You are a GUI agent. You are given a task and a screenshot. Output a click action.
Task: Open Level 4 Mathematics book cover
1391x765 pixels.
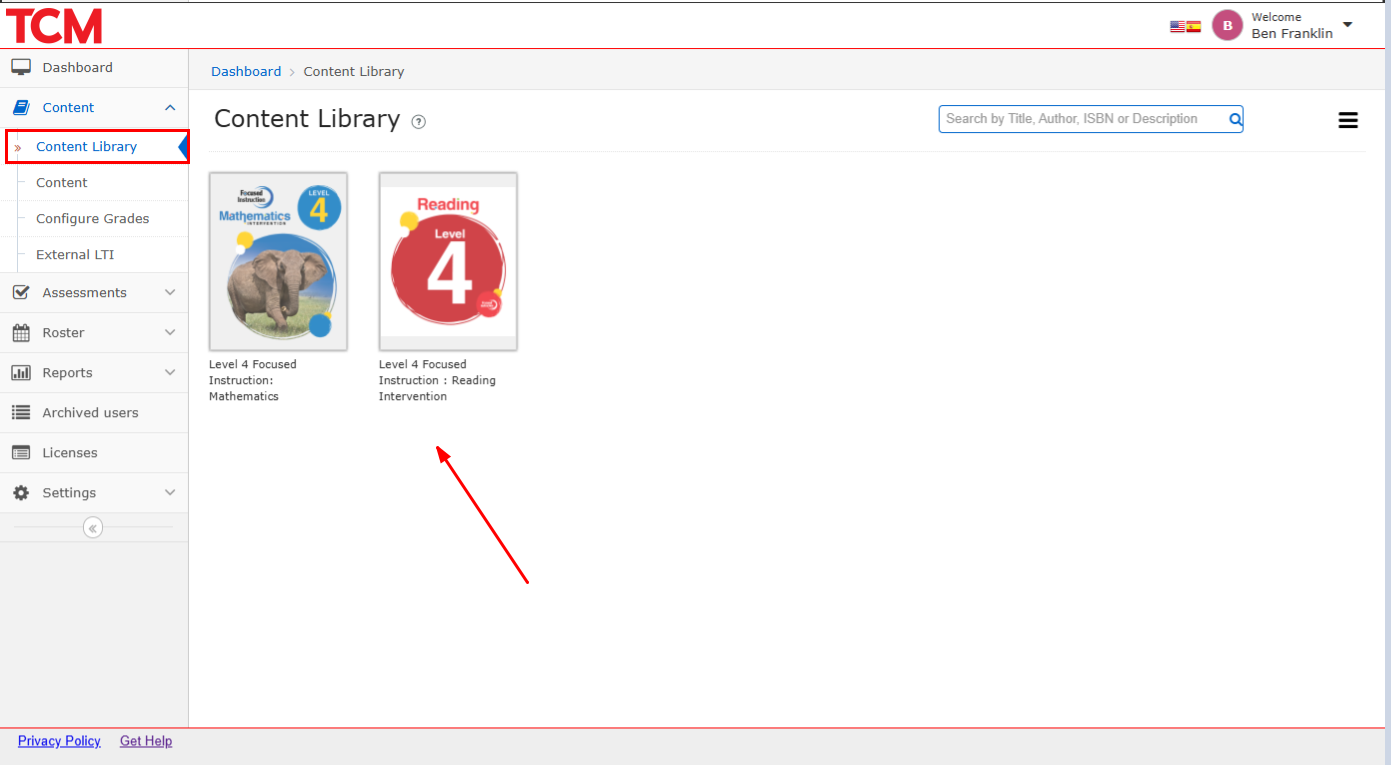pyautogui.click(x=278, y=261)
